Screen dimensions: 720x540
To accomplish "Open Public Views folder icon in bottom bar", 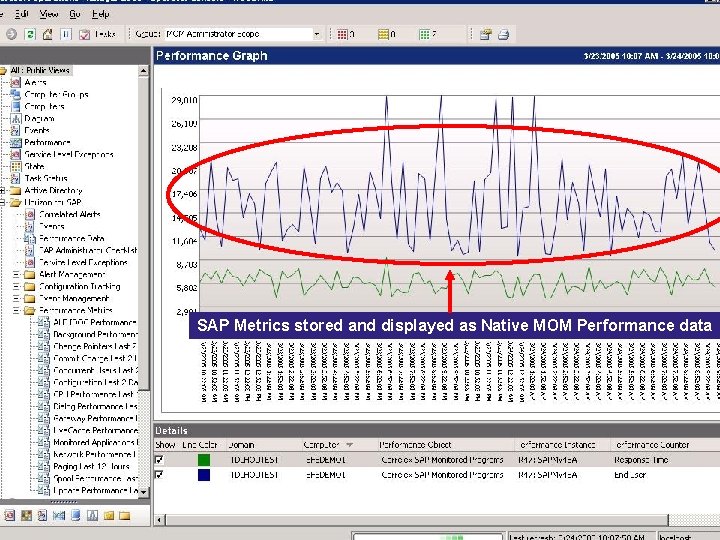I will [124, 516].
